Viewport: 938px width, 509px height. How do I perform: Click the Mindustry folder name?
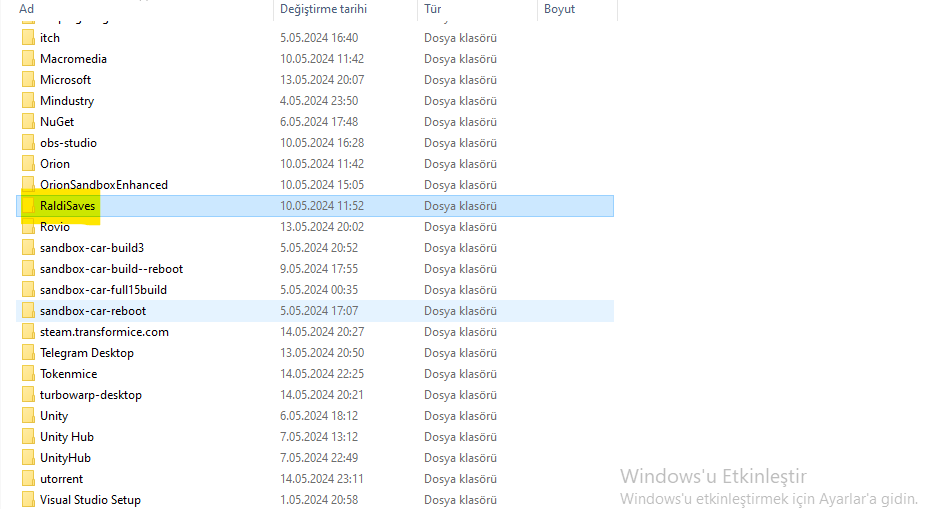tap(67, 100)
